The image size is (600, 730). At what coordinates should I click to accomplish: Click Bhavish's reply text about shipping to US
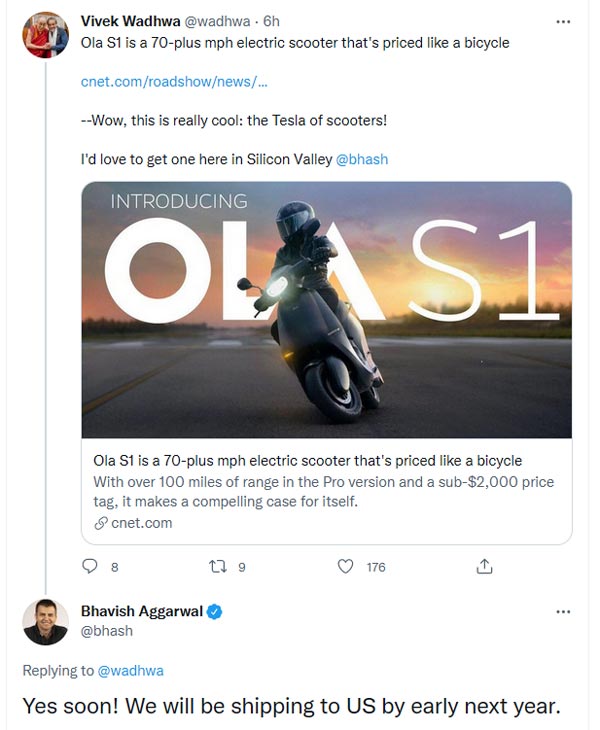[x=291, y=705]
